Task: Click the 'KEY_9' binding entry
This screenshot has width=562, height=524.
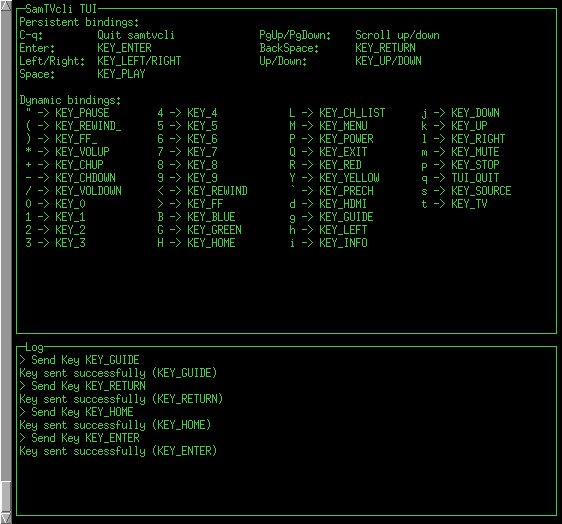Action: pos(202,178)
